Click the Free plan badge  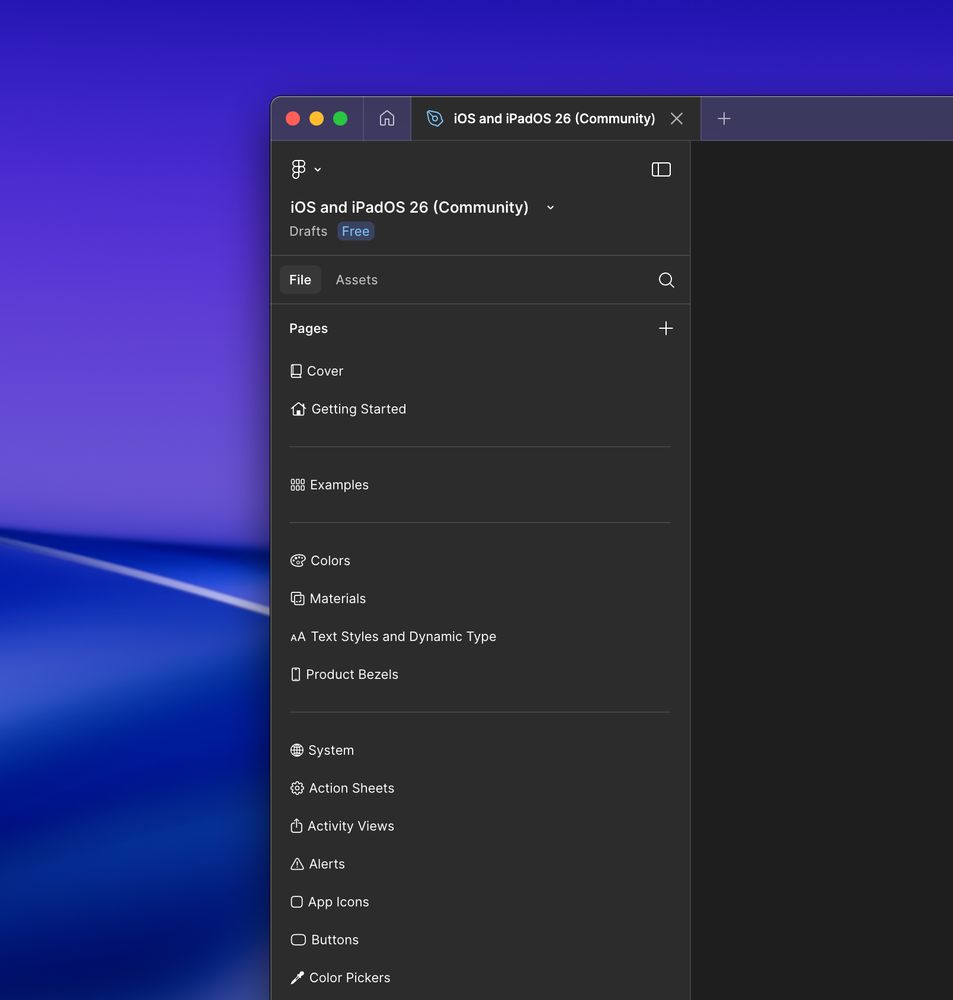point(355,231)
